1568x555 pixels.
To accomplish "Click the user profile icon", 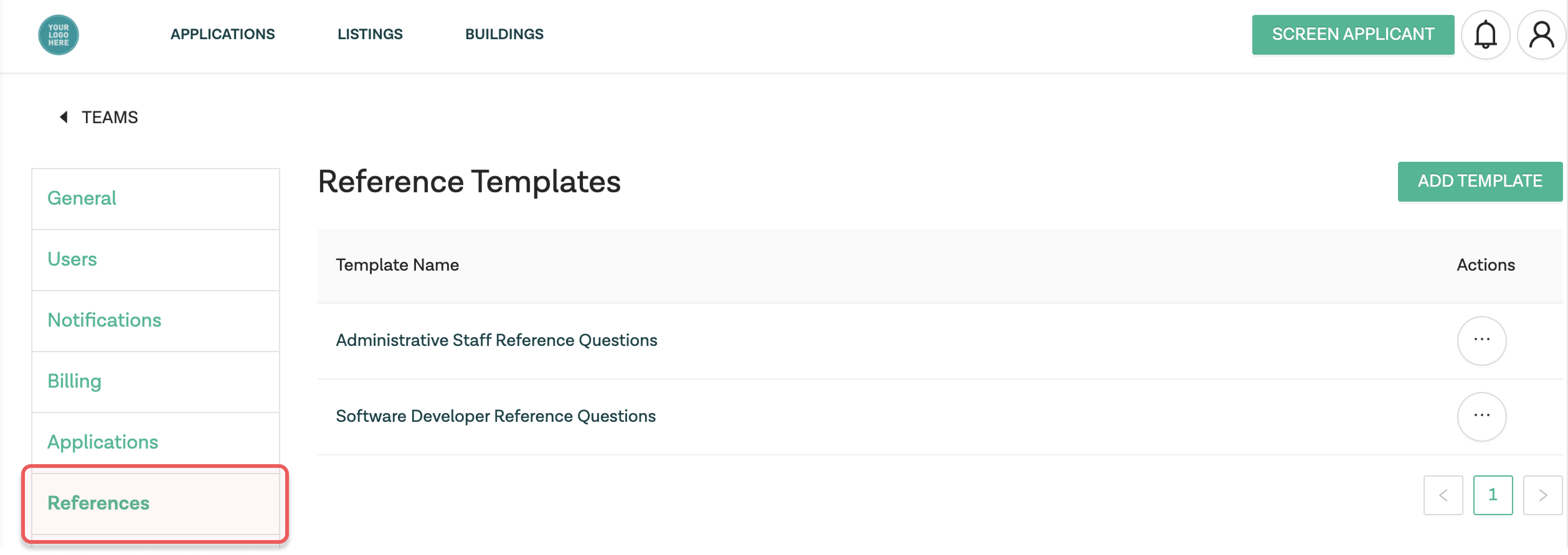I will coord(1541,35).
